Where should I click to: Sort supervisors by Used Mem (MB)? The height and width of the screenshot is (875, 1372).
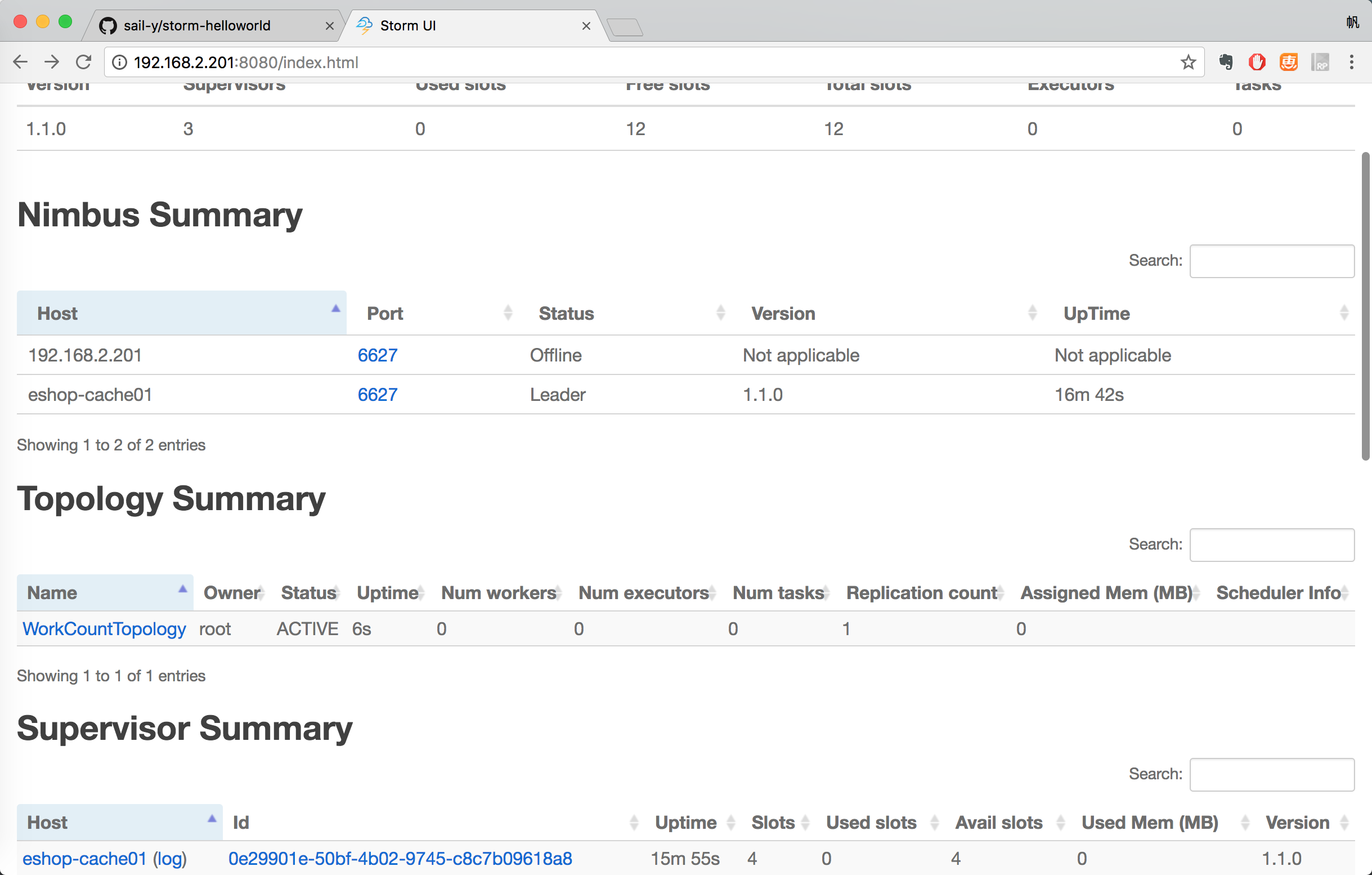coord(1163,823)
